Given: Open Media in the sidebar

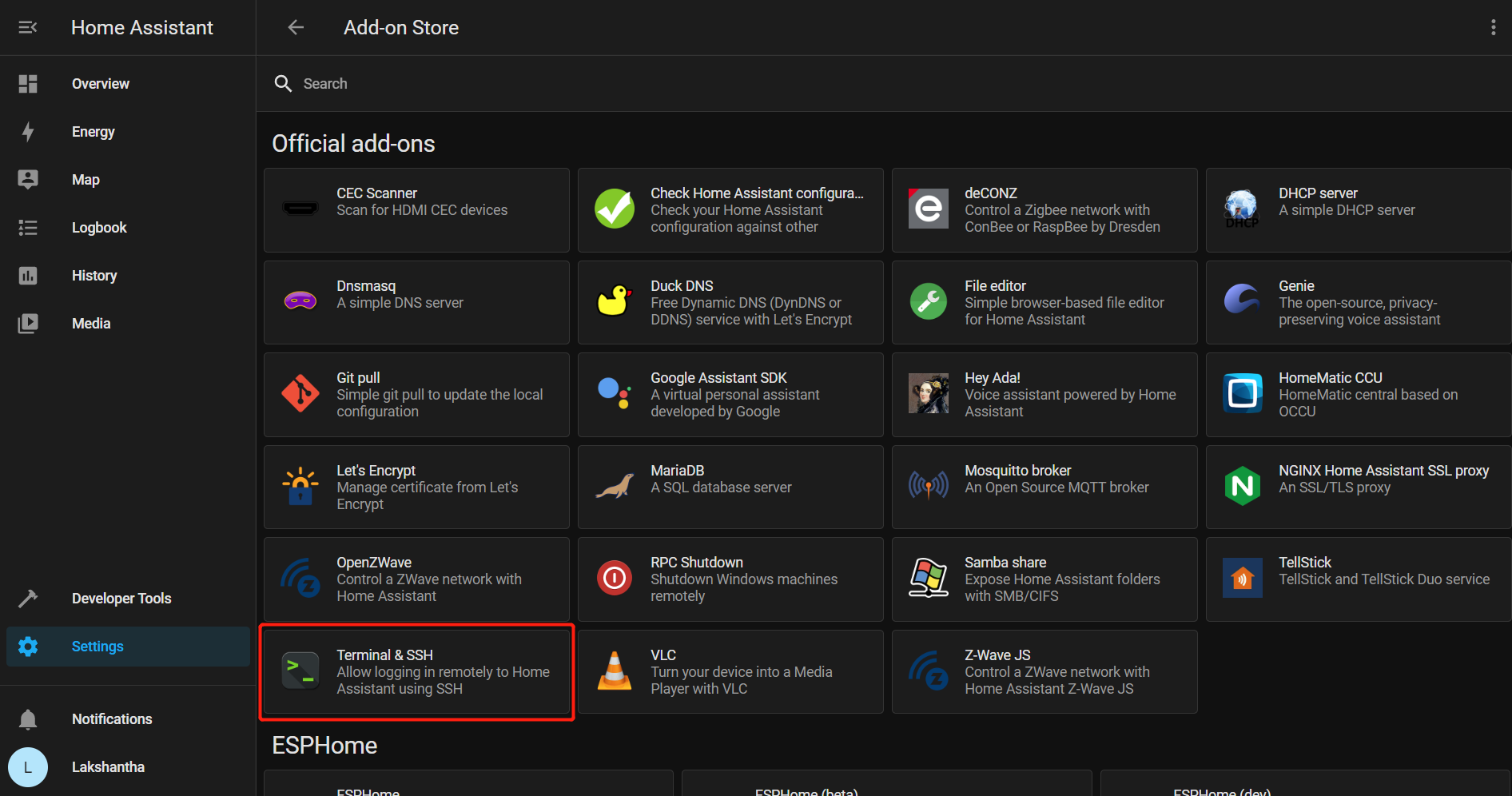Looking at the screenshot, I should click(x=128, y=324).
